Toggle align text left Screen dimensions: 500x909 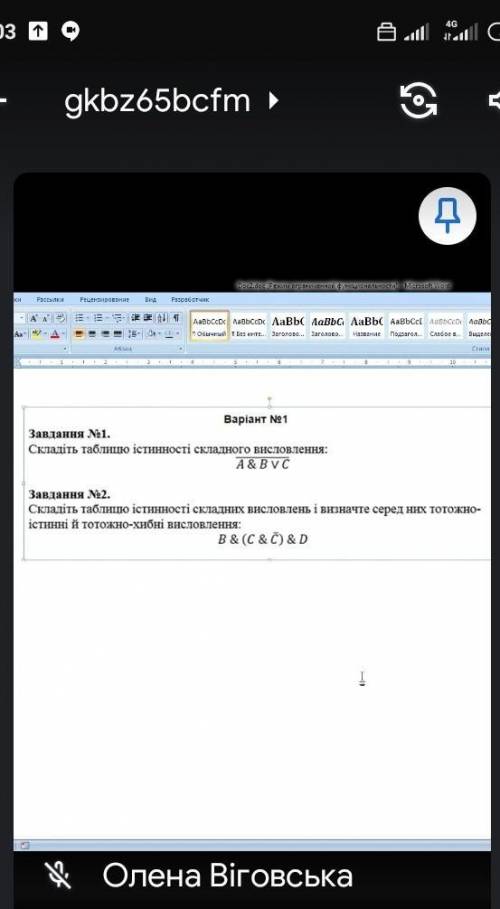pyautogui.click(x=79, y=334)
